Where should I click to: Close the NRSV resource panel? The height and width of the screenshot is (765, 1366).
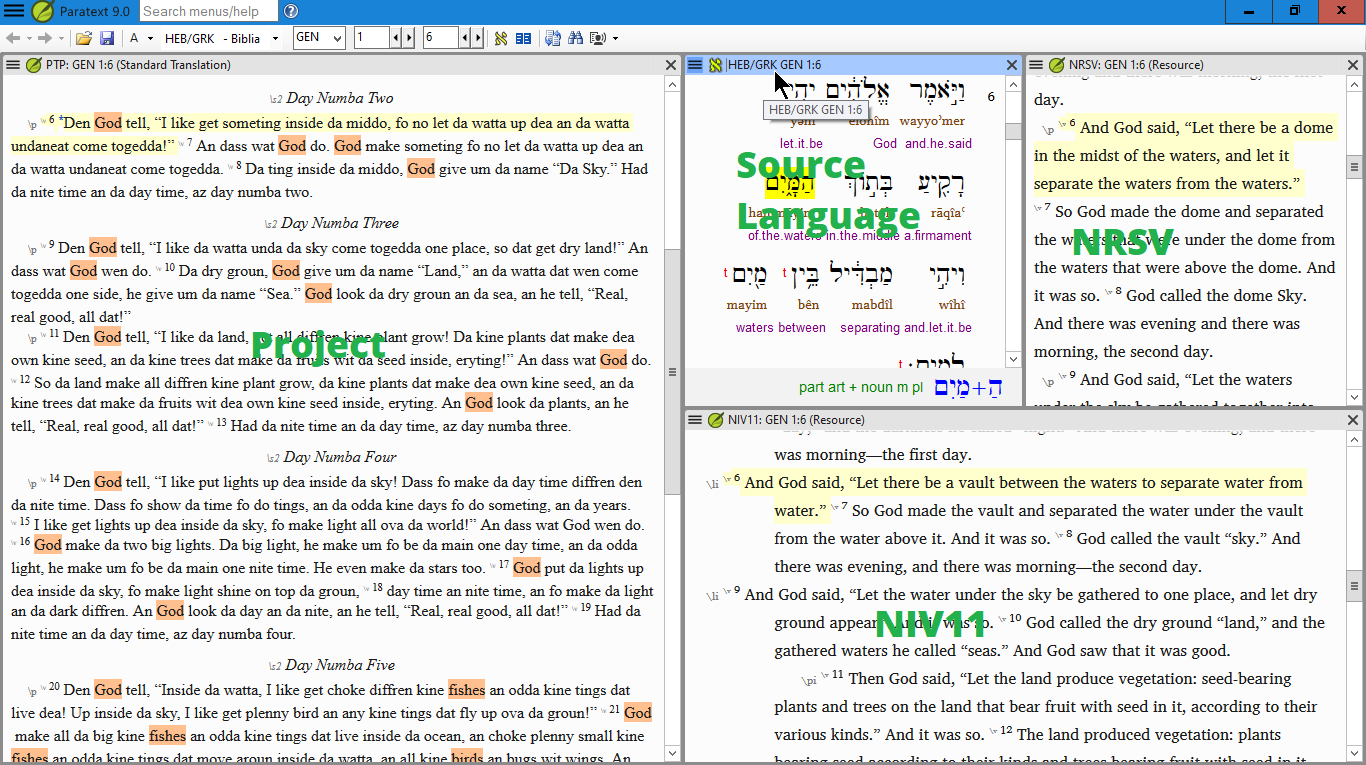1354,65
